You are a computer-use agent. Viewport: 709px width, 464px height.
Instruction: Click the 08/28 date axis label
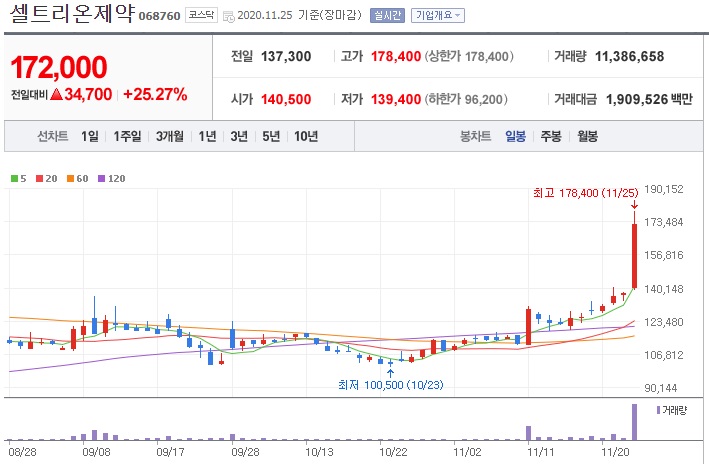coord(22,452)
